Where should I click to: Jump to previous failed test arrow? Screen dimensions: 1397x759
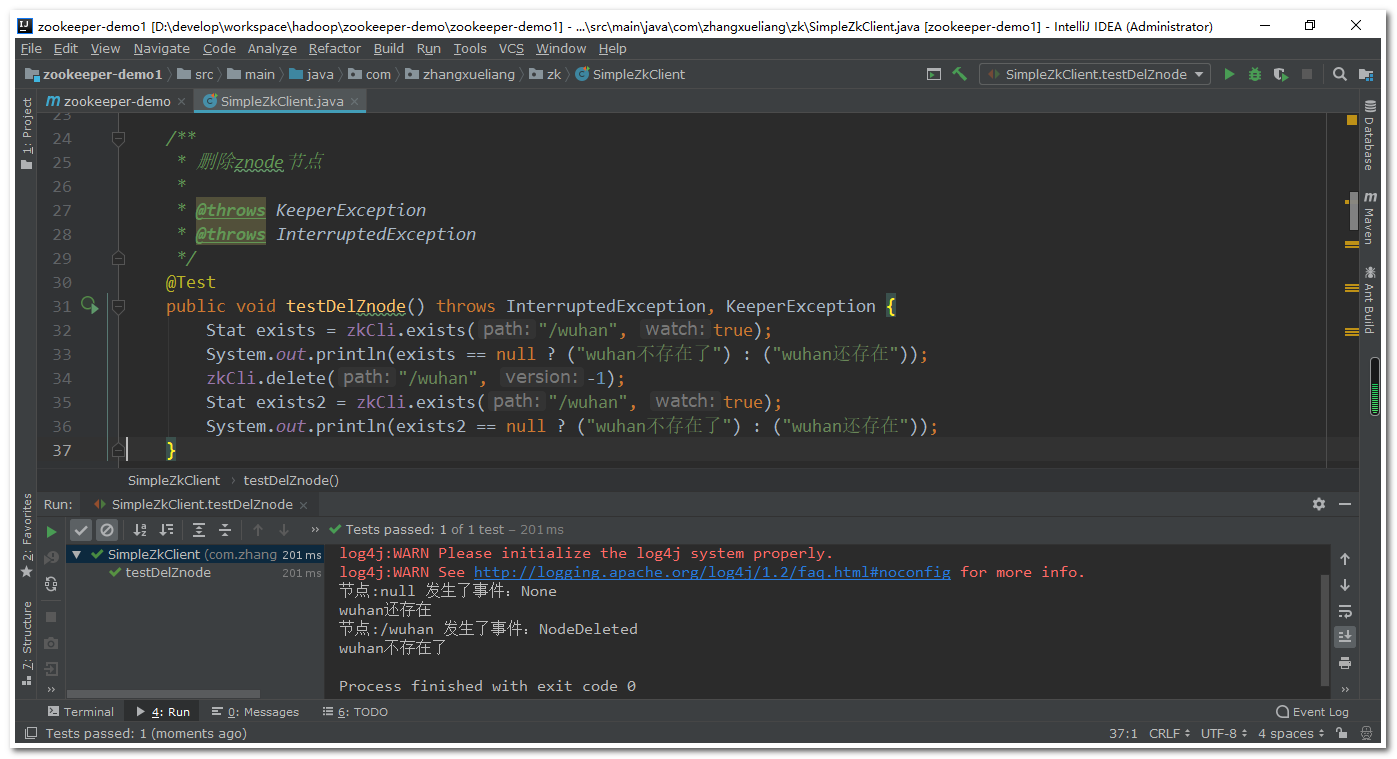(x=258, y=530)
